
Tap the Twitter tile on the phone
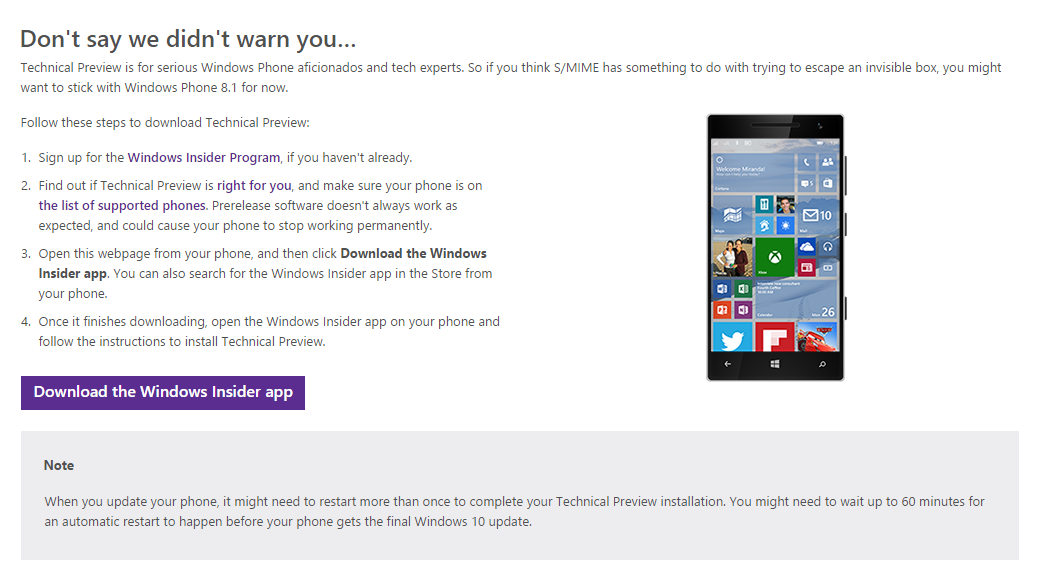click(732, 338)
